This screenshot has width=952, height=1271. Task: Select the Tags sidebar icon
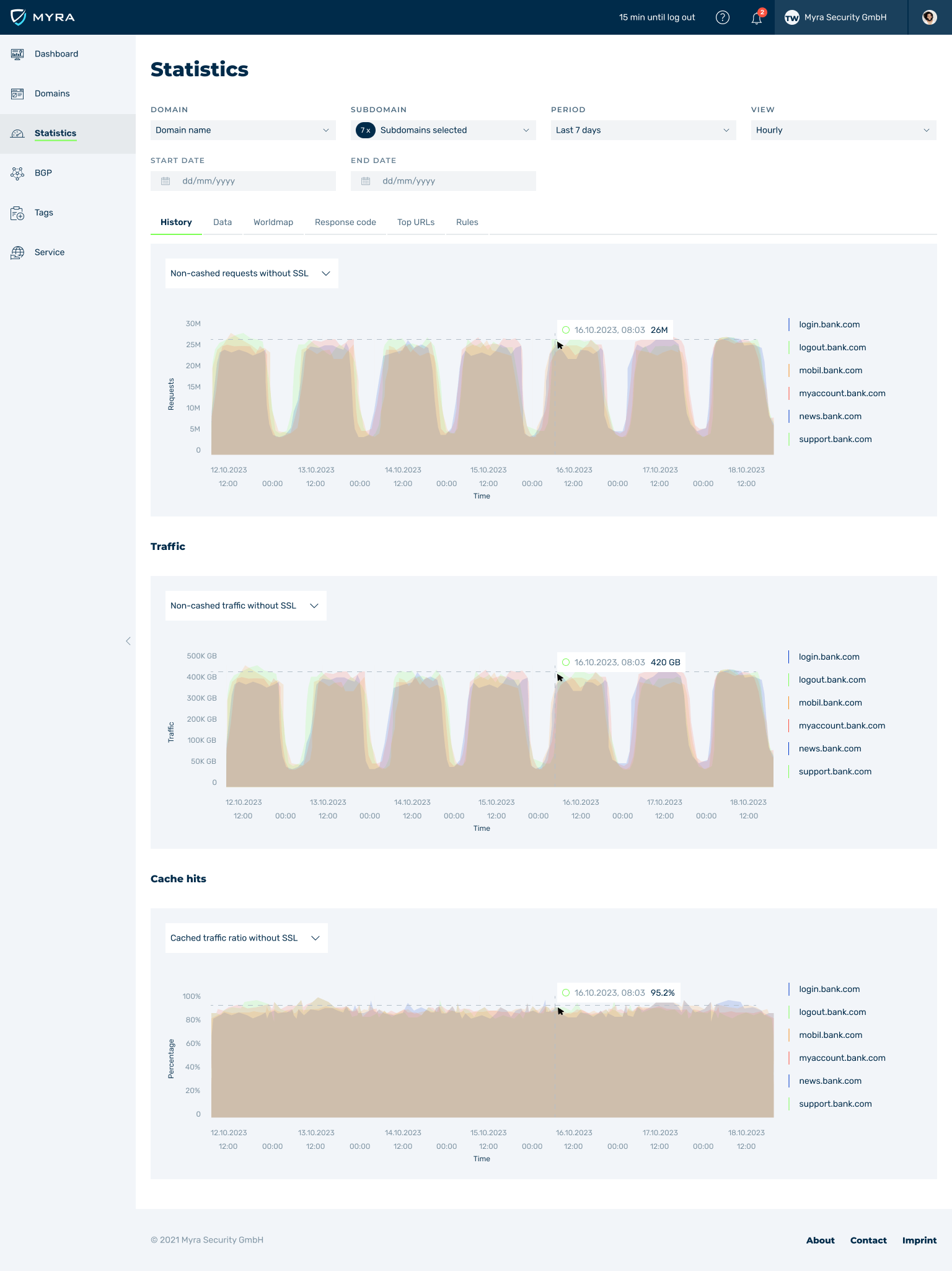click(17, 213)
